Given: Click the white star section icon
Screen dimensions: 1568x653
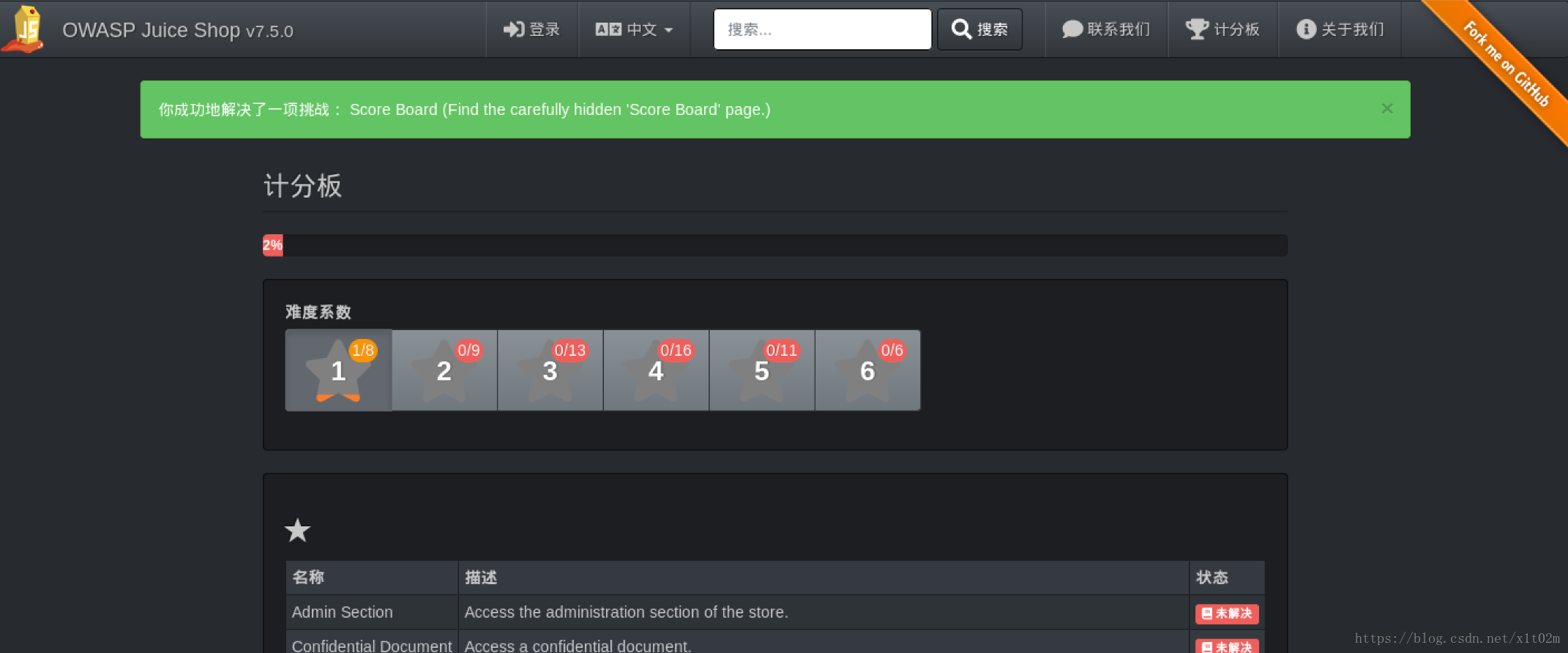Looking at the screenshot, I should click(x=297, y=530).
